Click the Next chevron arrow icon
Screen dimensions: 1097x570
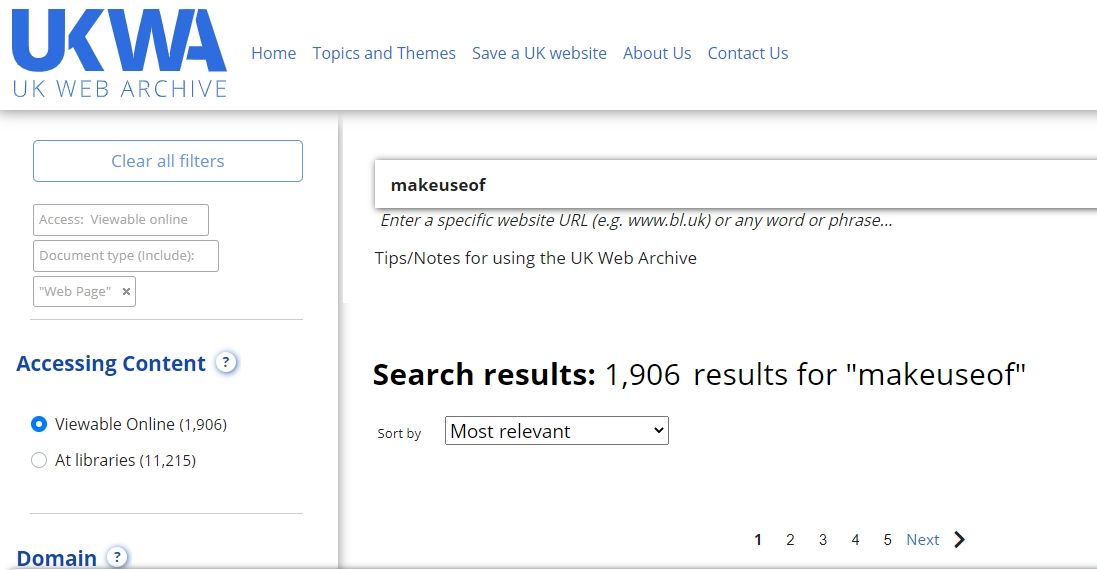pos(959,539)
